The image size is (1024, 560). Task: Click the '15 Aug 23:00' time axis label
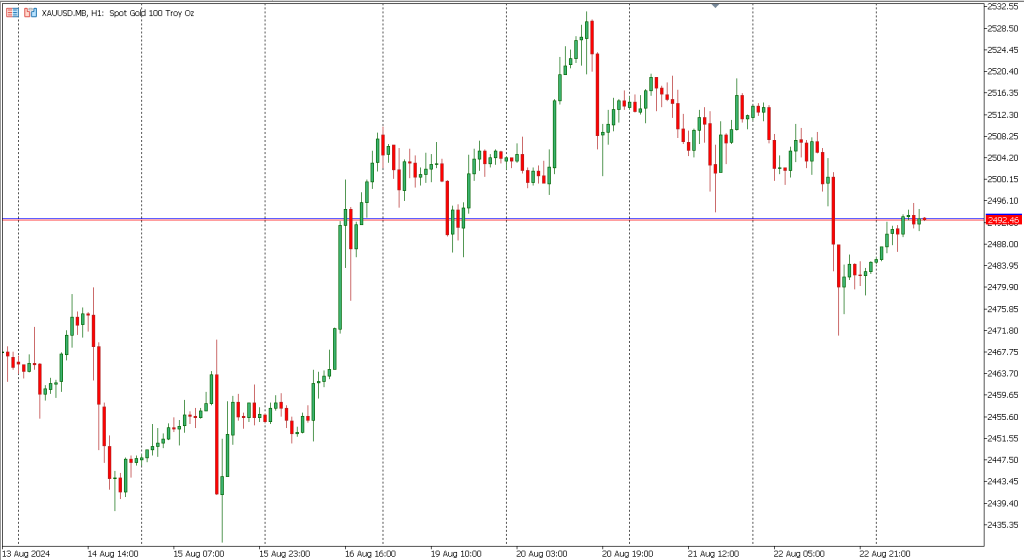click(x=284, y=553)
